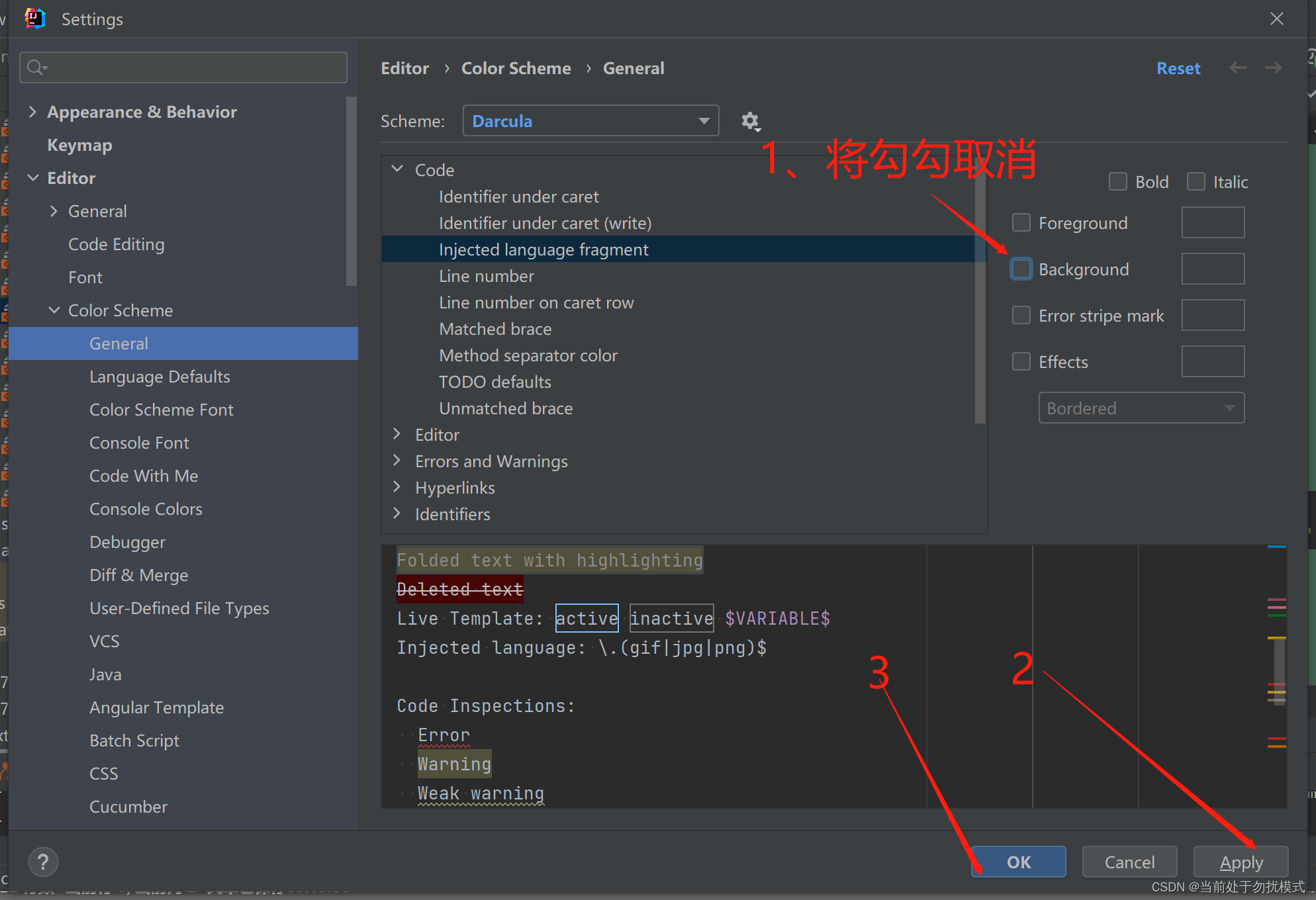Expand the Errors and Warnings group
Image resolution: width=1316 pixels, height=900 pixels.
[397, 461]
